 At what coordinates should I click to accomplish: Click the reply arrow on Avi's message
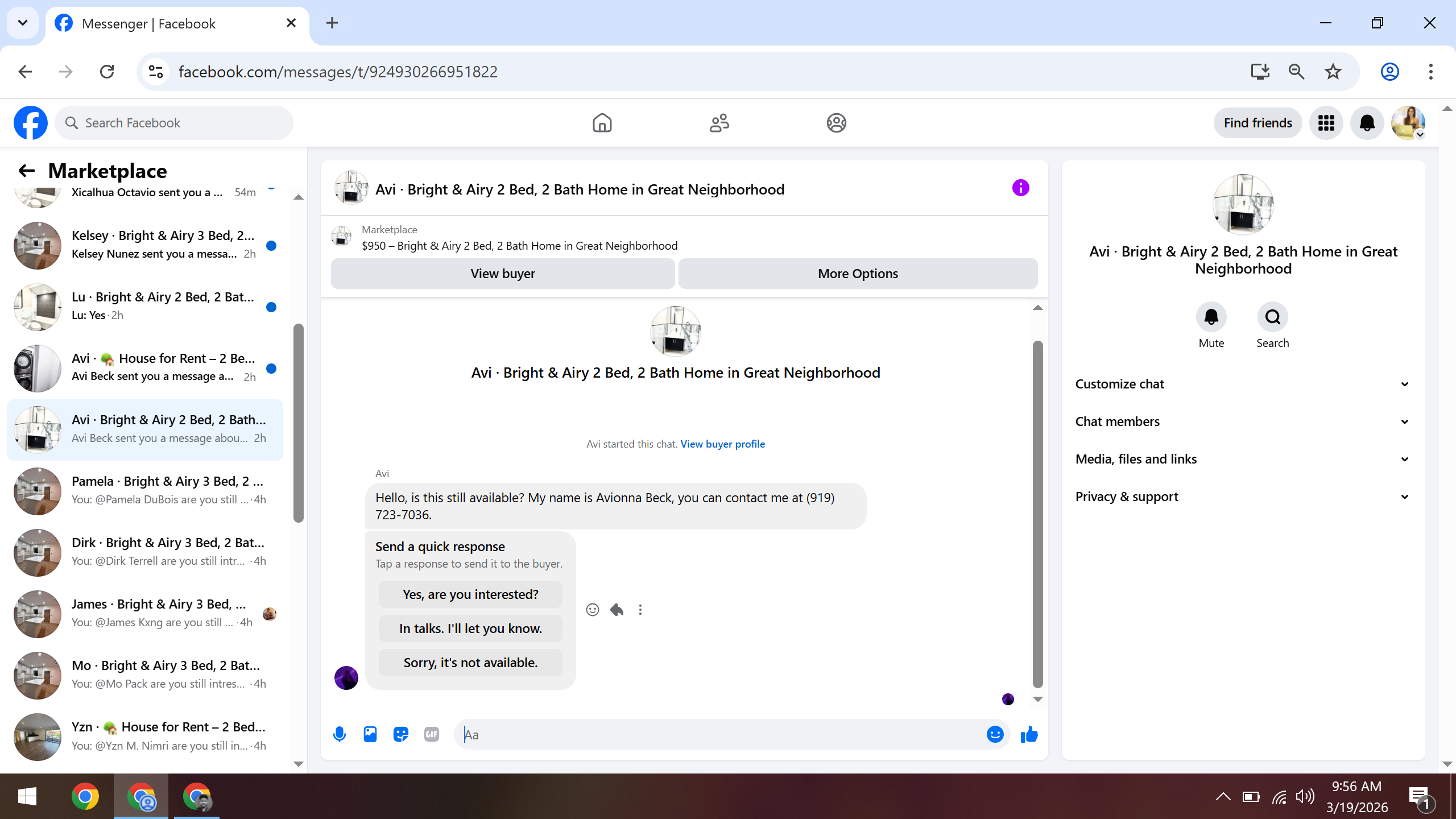(617, 610)
